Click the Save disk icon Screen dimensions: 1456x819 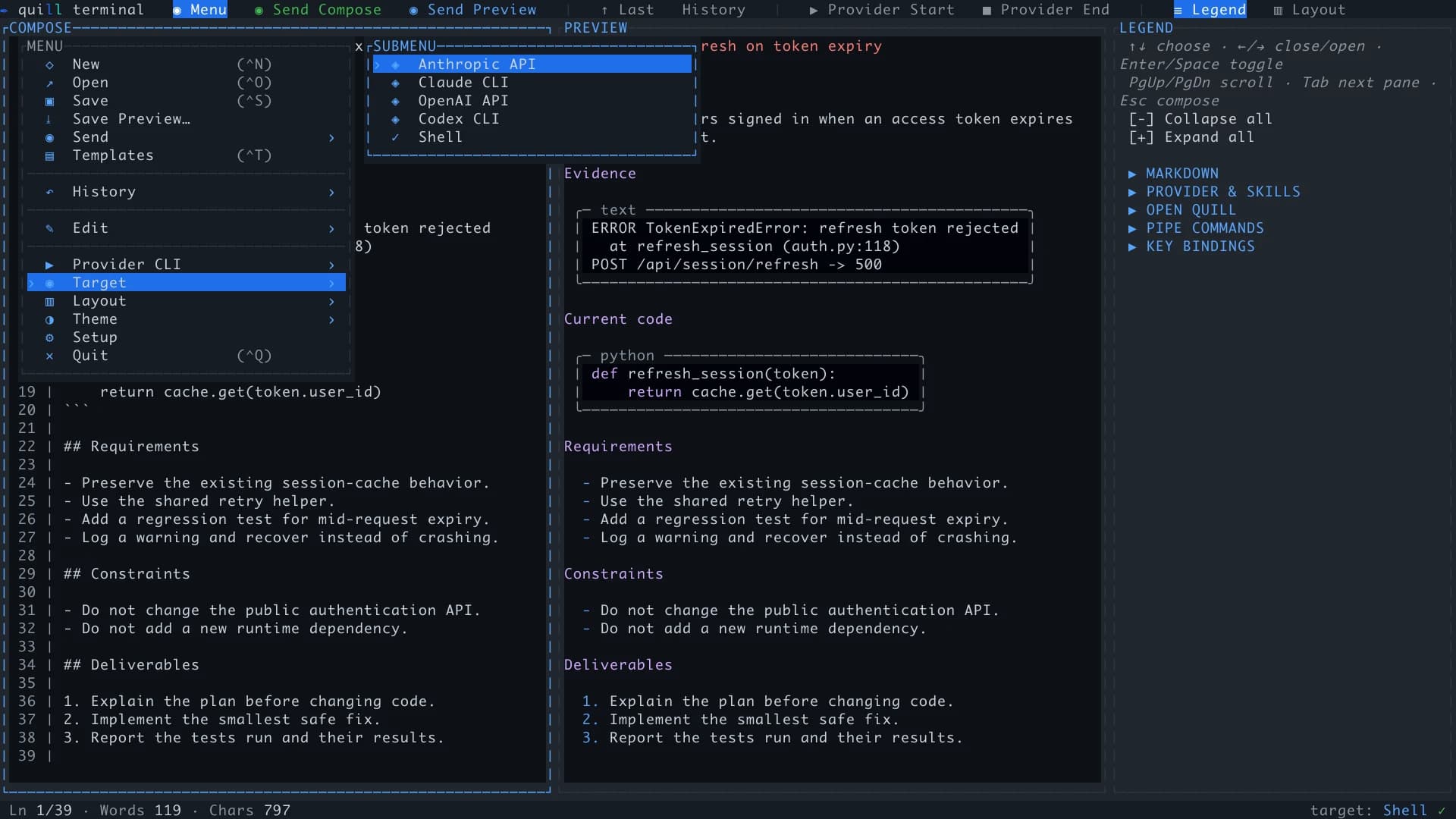click(49, 101)
